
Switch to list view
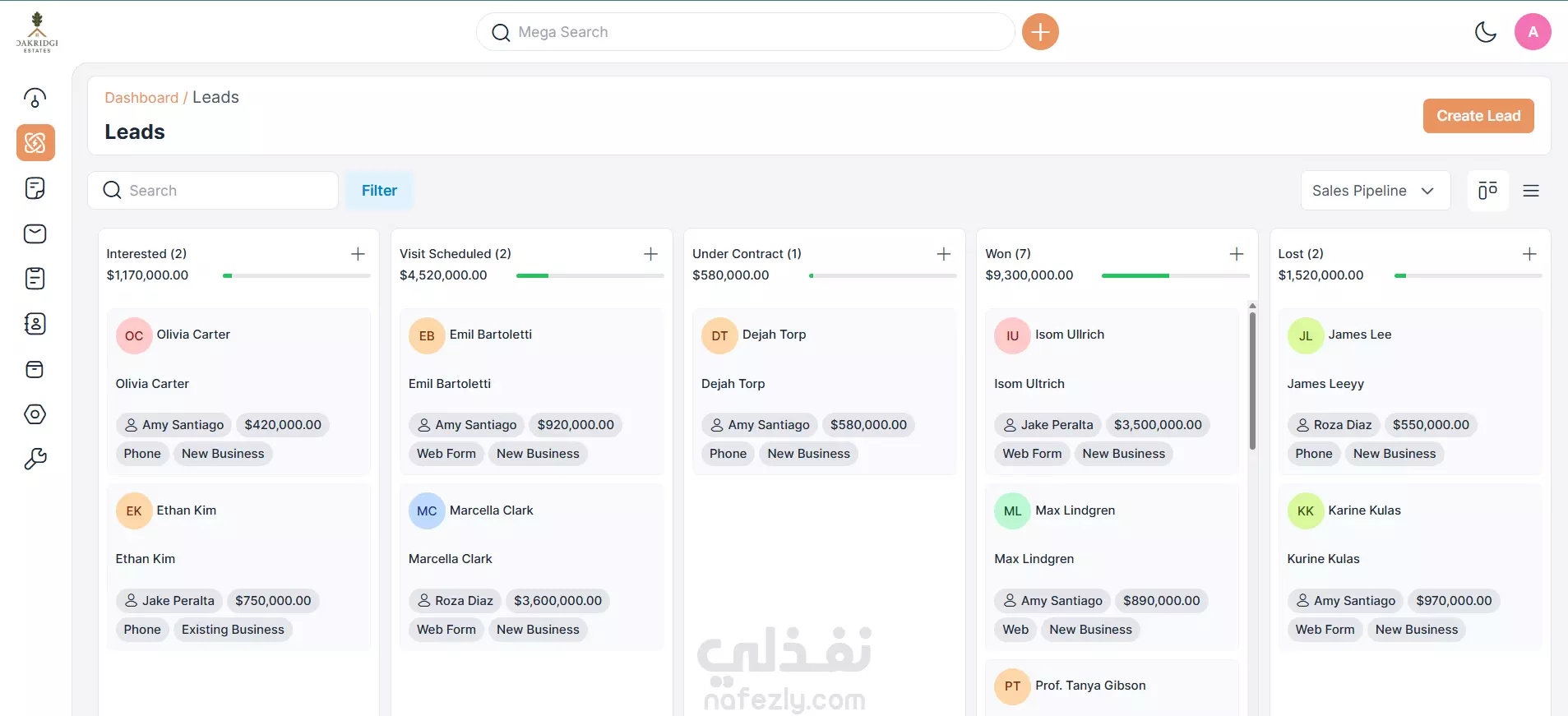pos(1531,191)
